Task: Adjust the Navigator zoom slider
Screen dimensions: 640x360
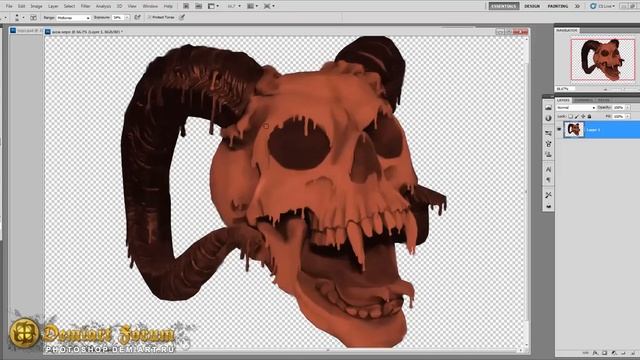Action: tap(606, 89)
